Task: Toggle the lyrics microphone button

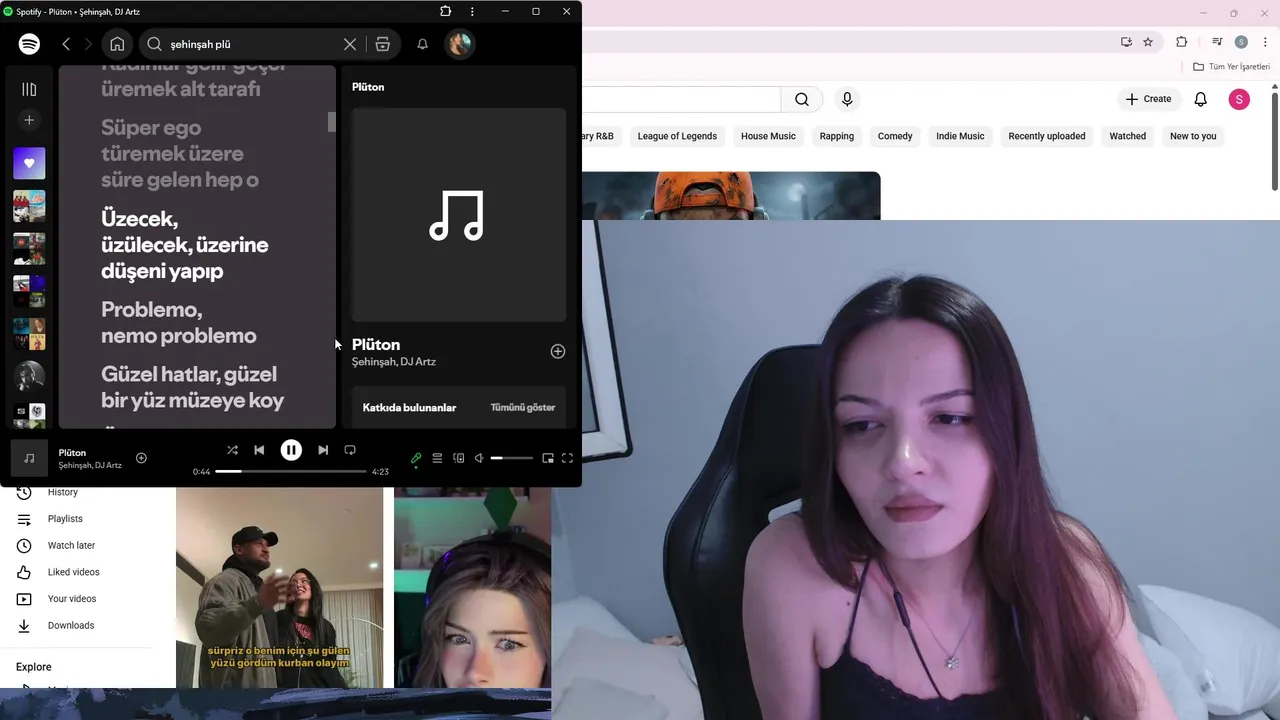Action: pos(416,458)
